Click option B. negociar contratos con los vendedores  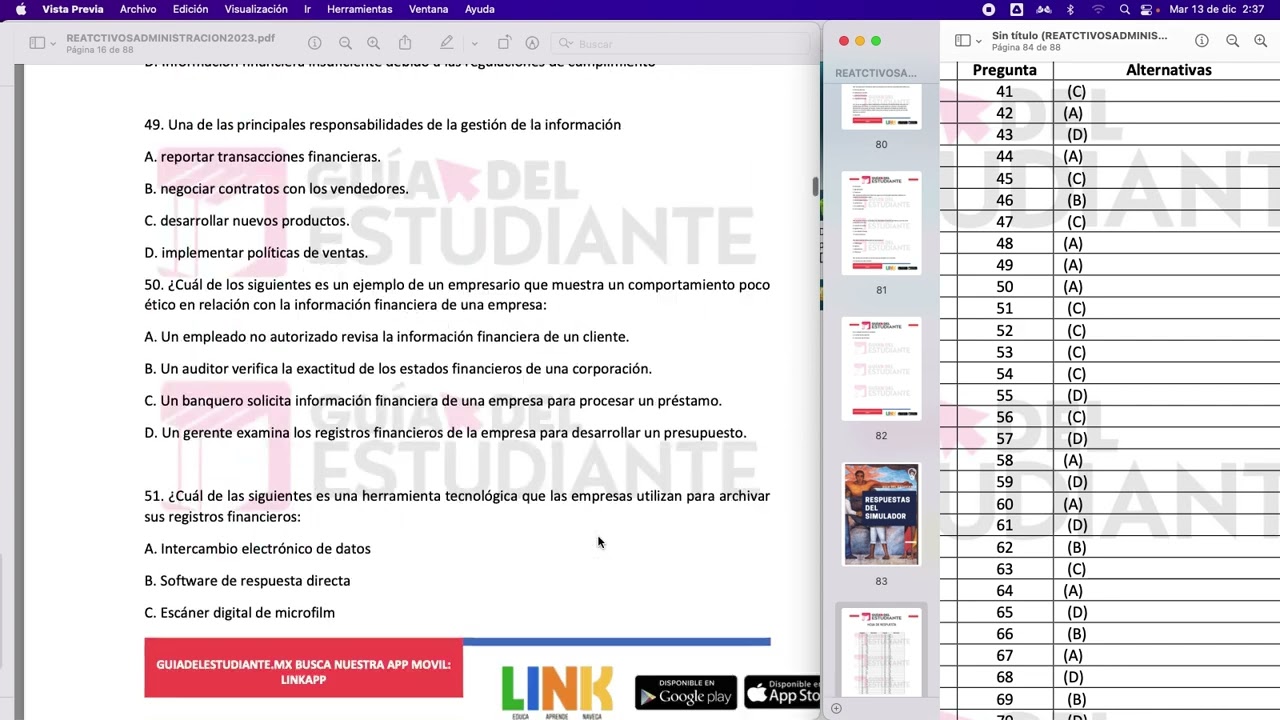276,189
